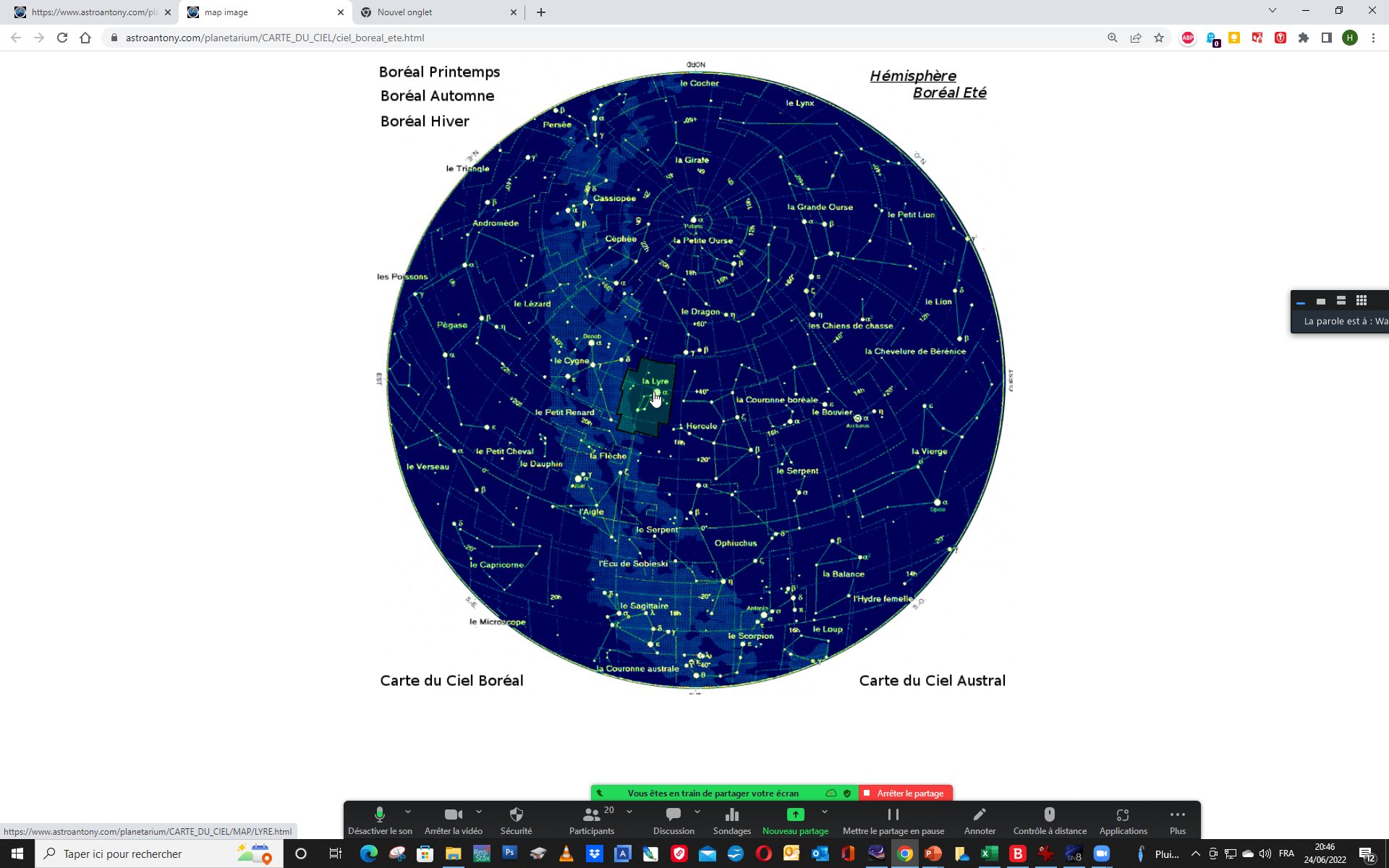Open Task View on taskbar
The image size is (1389, 868).
[335, 854]
